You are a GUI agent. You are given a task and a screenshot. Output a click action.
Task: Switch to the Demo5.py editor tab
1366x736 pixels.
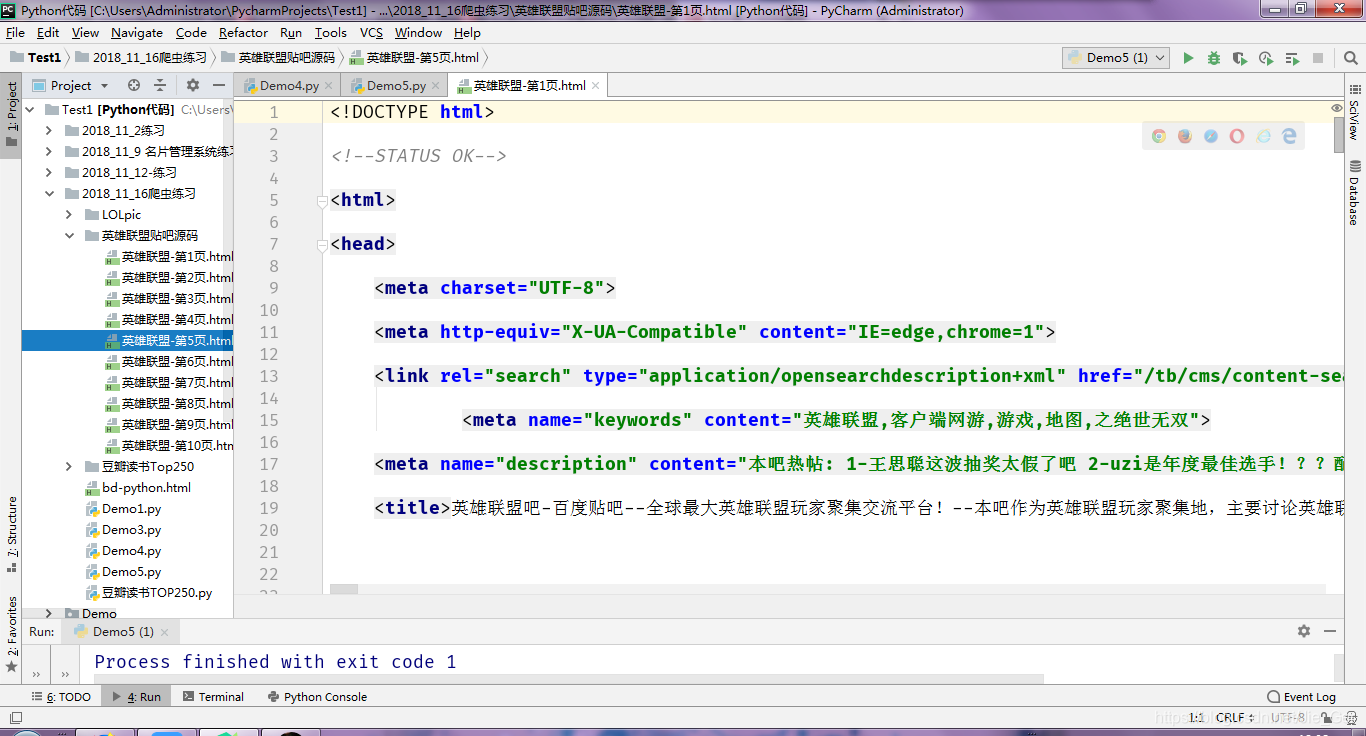(x=396, y=86)
